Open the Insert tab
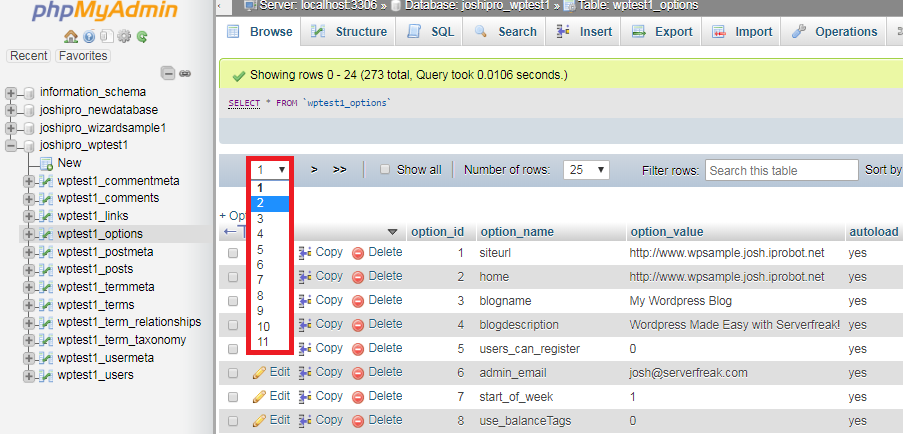 click(x=584, y=32)
